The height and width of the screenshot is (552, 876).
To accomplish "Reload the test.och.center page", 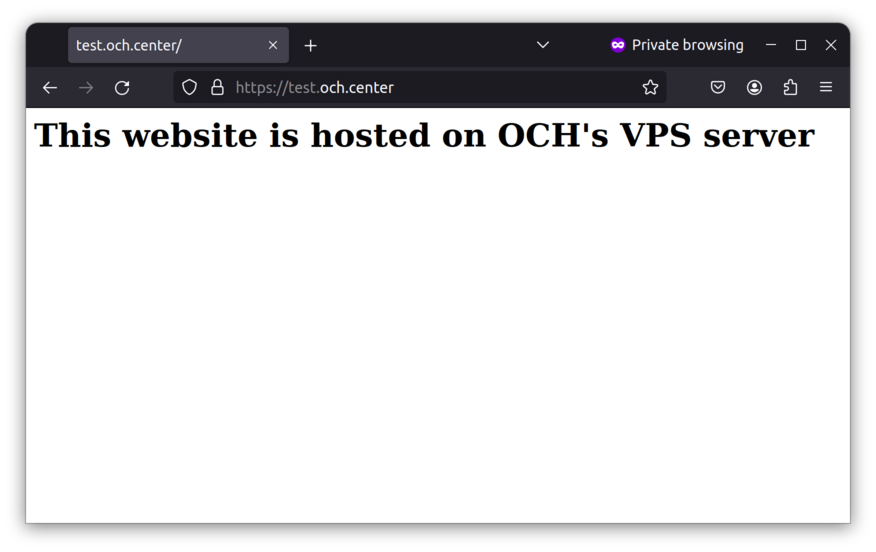I will pos(122,88).
